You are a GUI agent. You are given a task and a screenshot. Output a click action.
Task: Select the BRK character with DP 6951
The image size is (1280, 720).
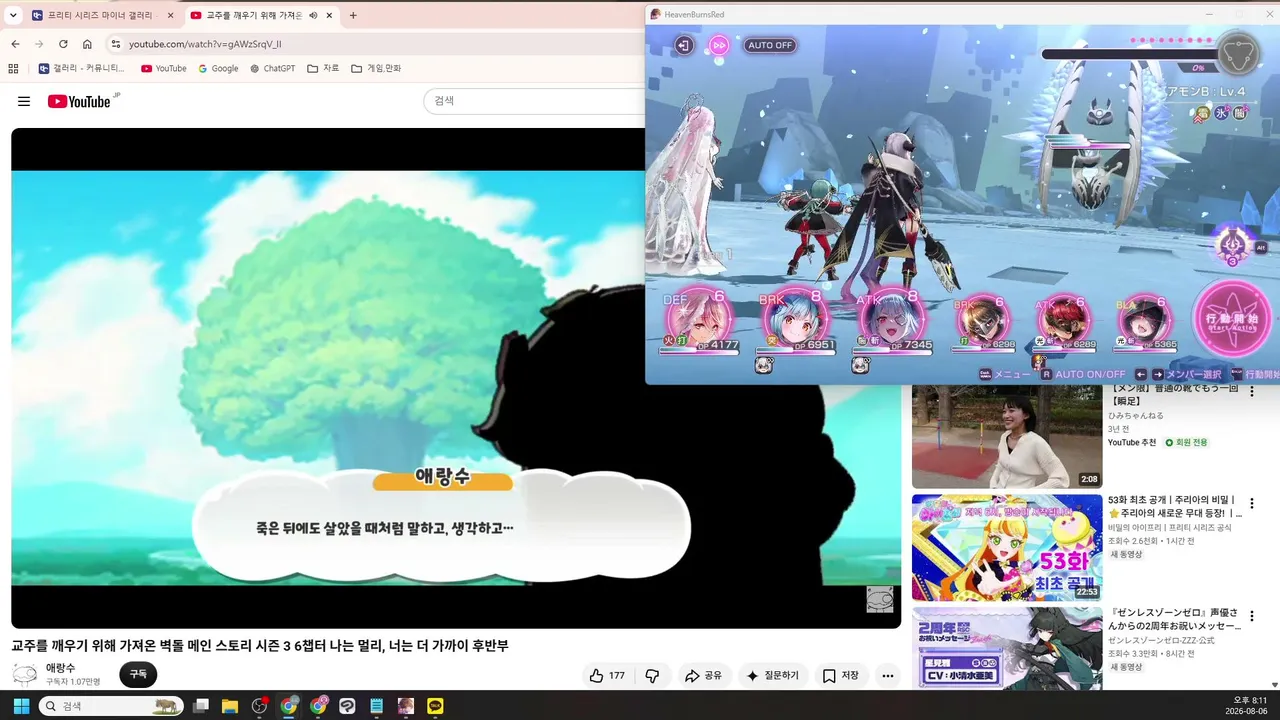797,321
